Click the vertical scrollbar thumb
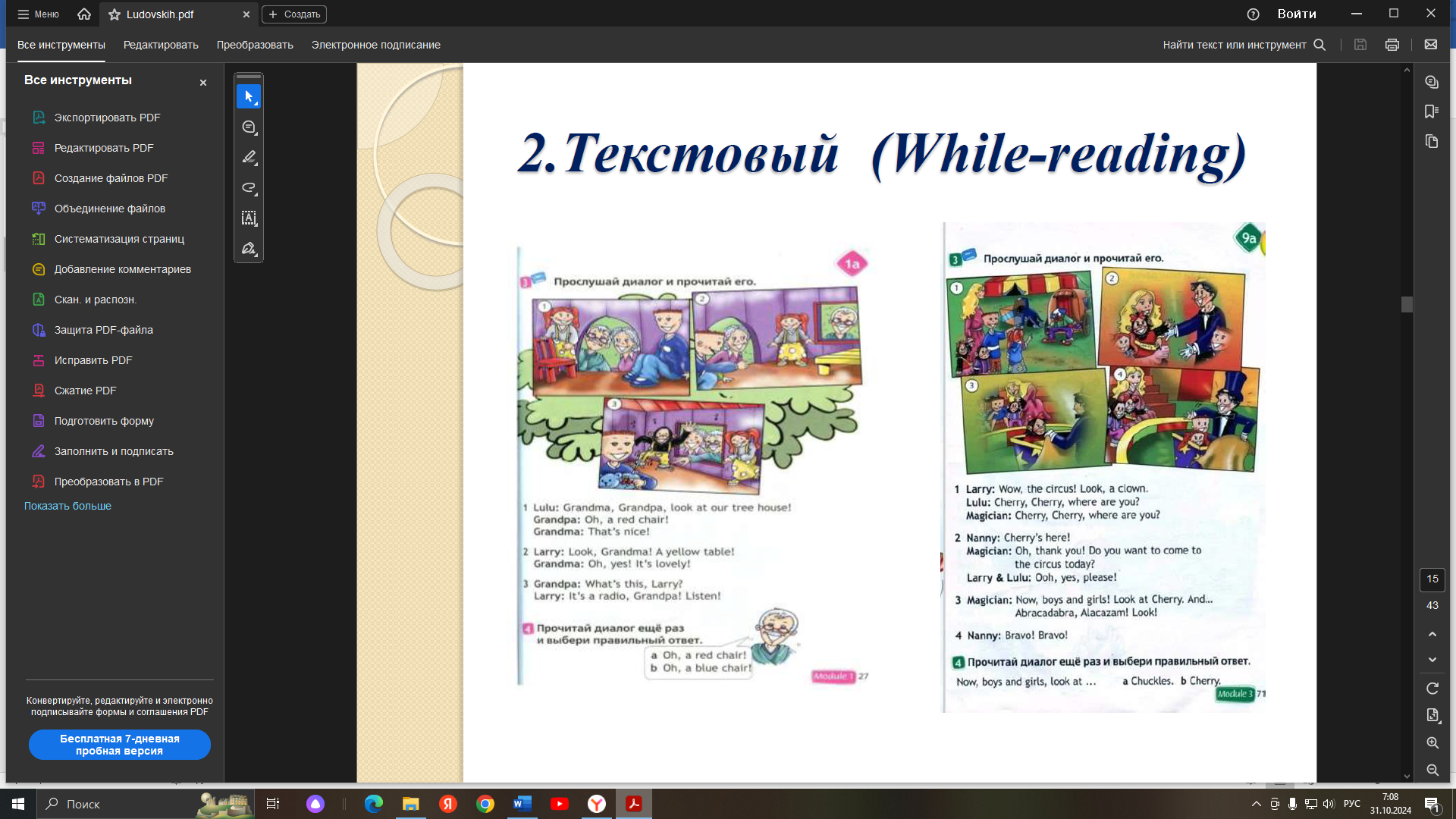This screenshot has height=819, width=1456. coord(1407,304)
